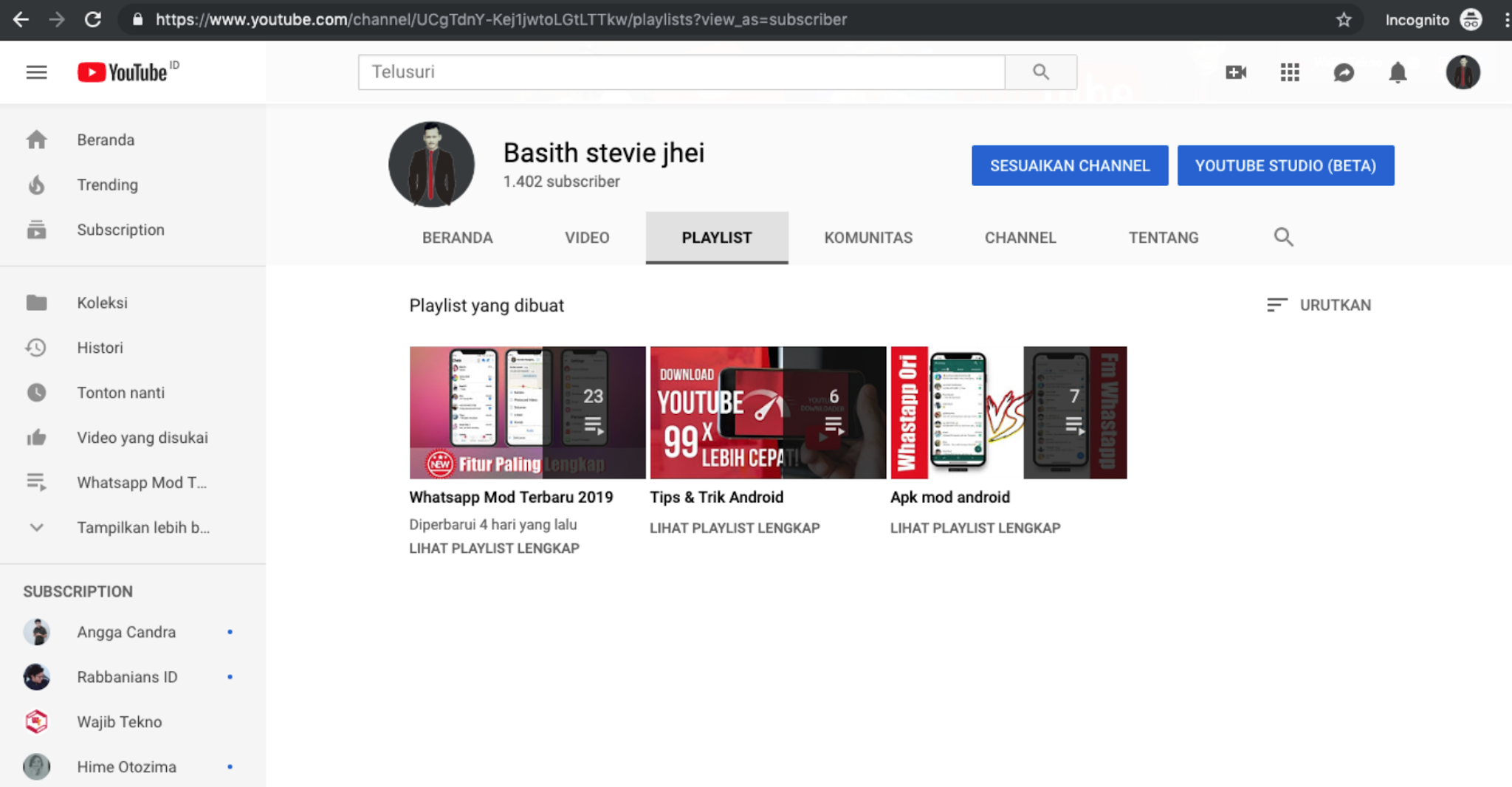Click the SESUAIKAN CHANNEL button

[x=1070, y=165]
